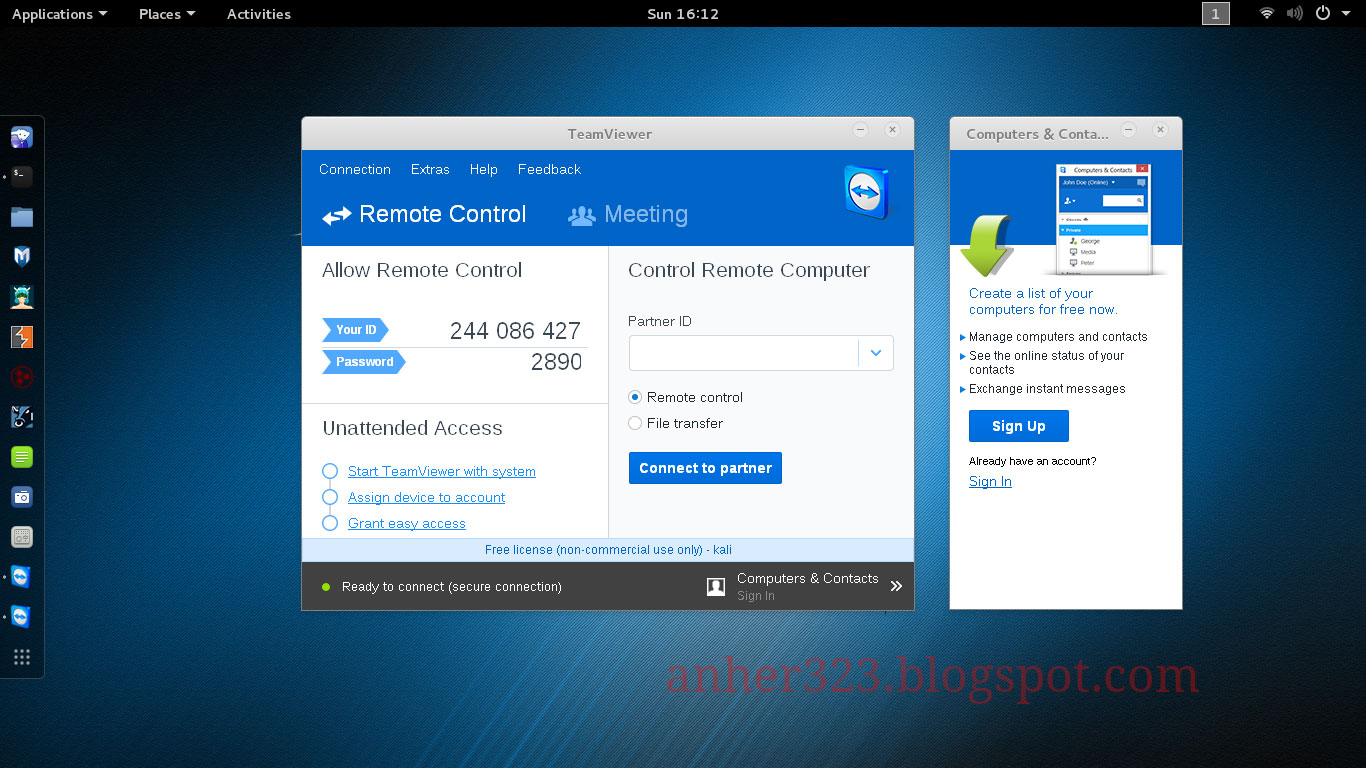Click the lower TeamViewer icon in dock
This screenshot has width=1366, height=768.
point(22,617)
